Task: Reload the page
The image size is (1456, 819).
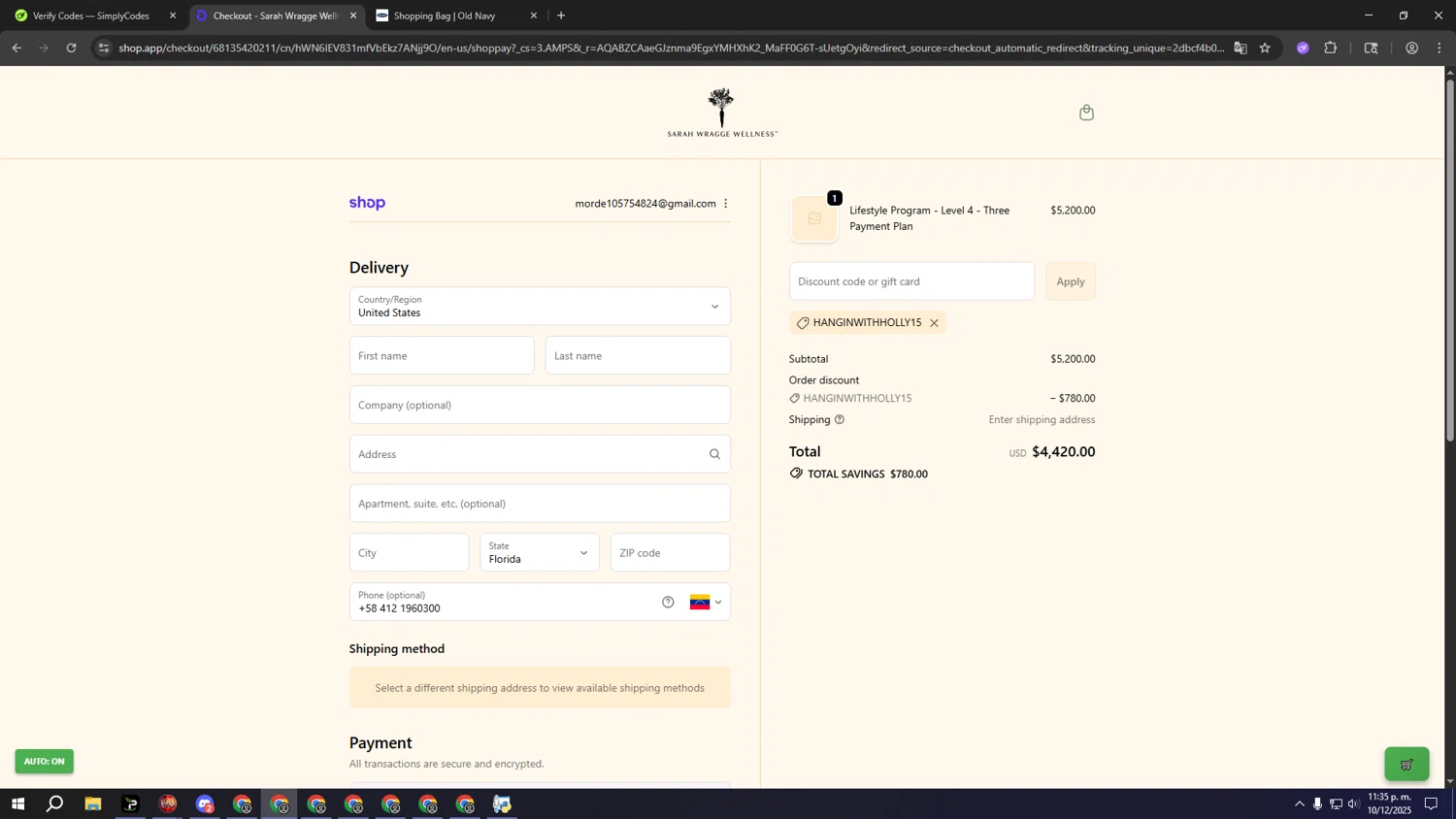Action: click(71, 48)
